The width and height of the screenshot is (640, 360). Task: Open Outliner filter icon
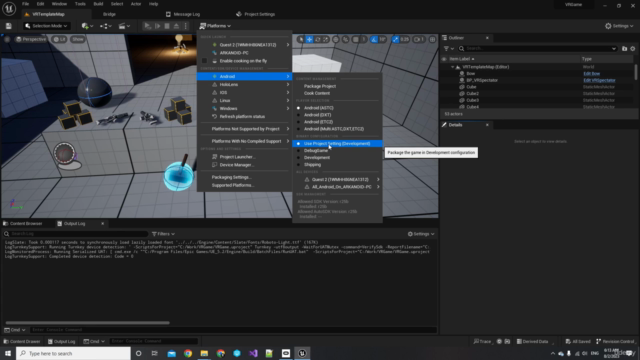[x=448, y=49]
